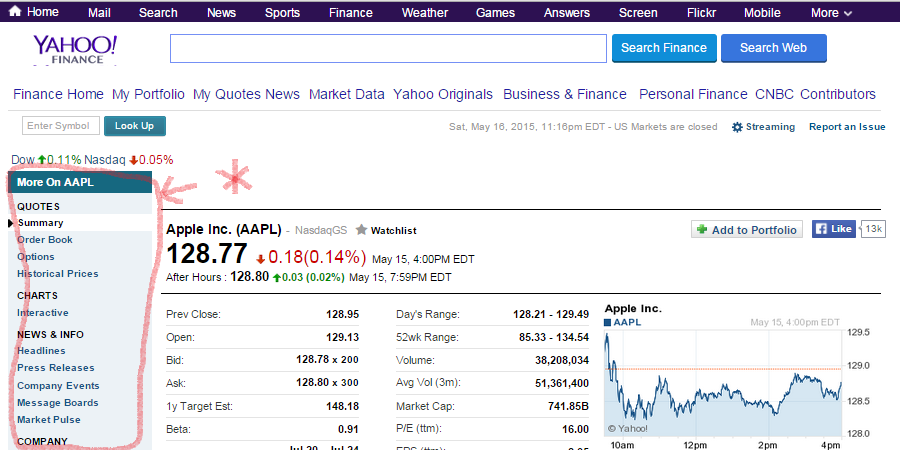The width and height of the screenshot is (900, 450).
Task: Click the green plus Add to Portfolio icon
Action: pos(701,230)
